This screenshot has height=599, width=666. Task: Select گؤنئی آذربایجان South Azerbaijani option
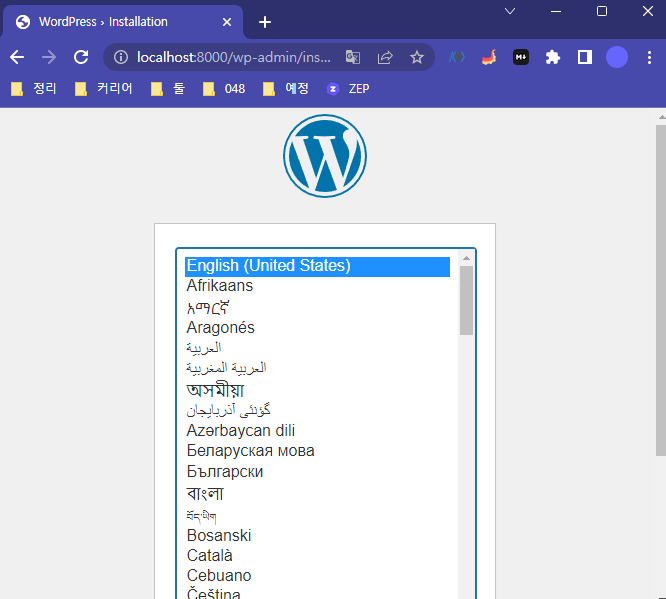click(317, 410)
